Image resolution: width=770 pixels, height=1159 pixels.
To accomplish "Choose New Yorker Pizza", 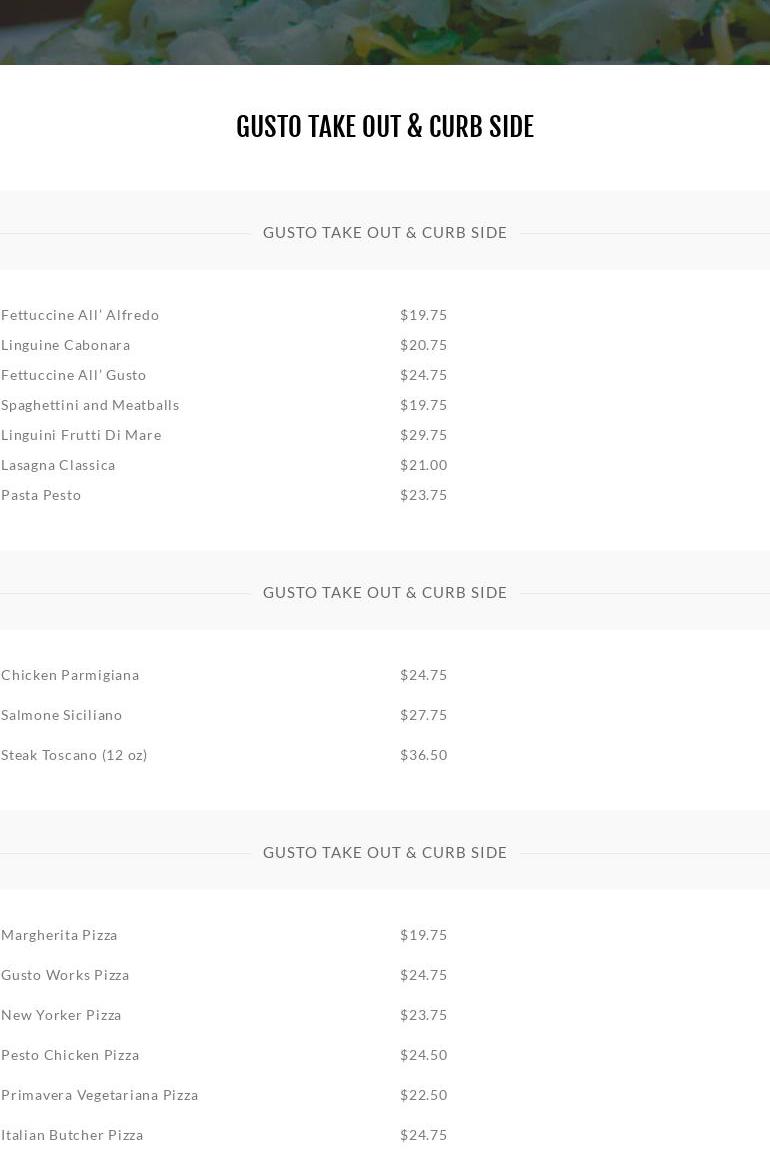I will (x=61, y=1015).
